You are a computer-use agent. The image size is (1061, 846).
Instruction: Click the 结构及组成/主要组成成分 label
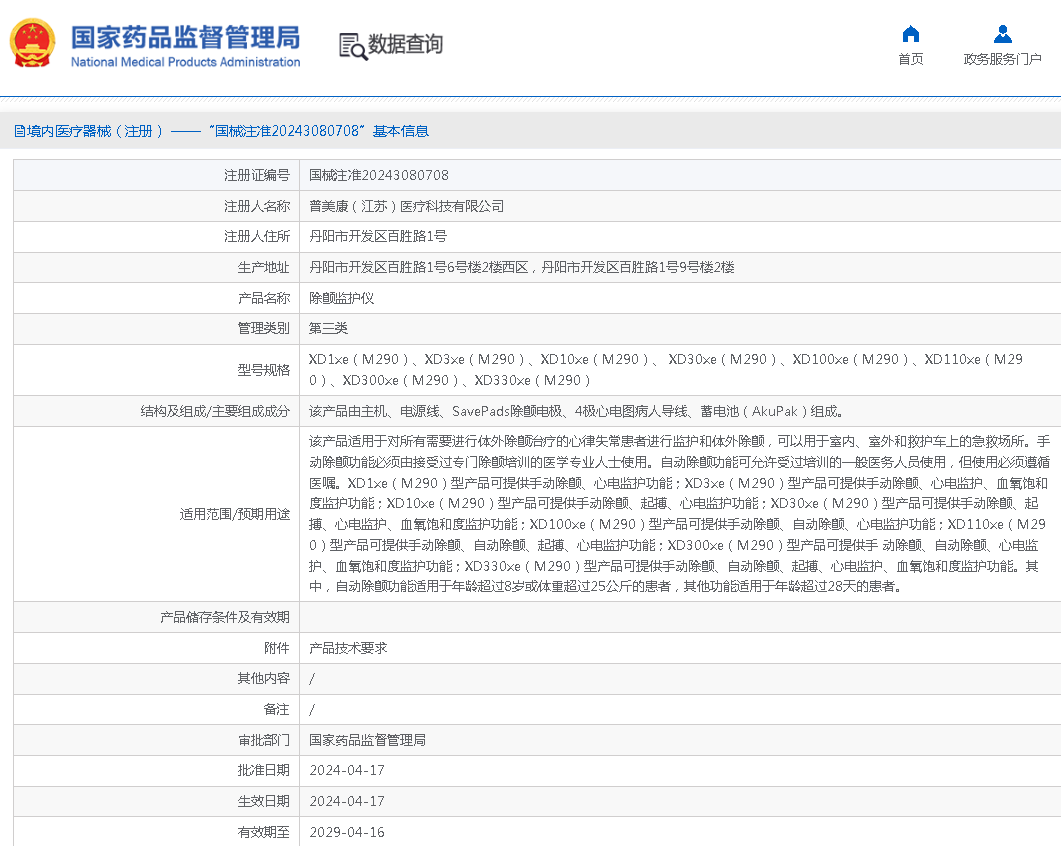(215, 411)
